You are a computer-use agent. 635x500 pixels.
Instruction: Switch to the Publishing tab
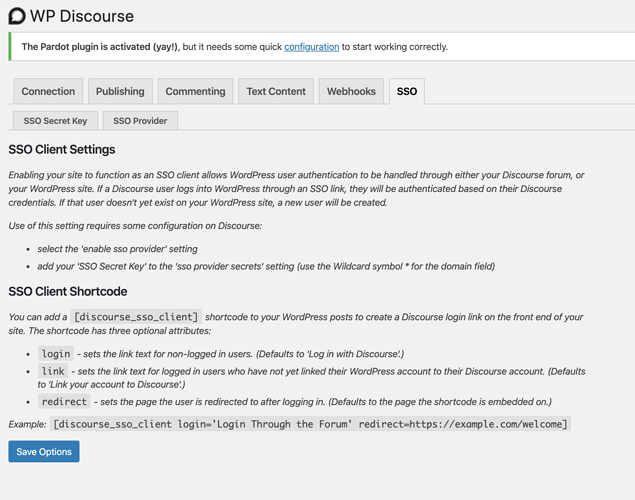coord(120,91)
